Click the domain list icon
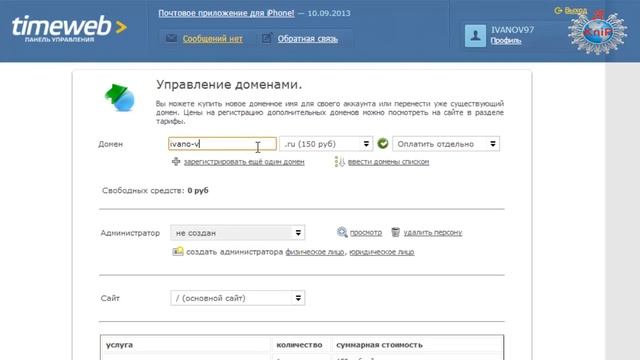The width and height of the screenshot is (640, 360). [x=339, y=162]
